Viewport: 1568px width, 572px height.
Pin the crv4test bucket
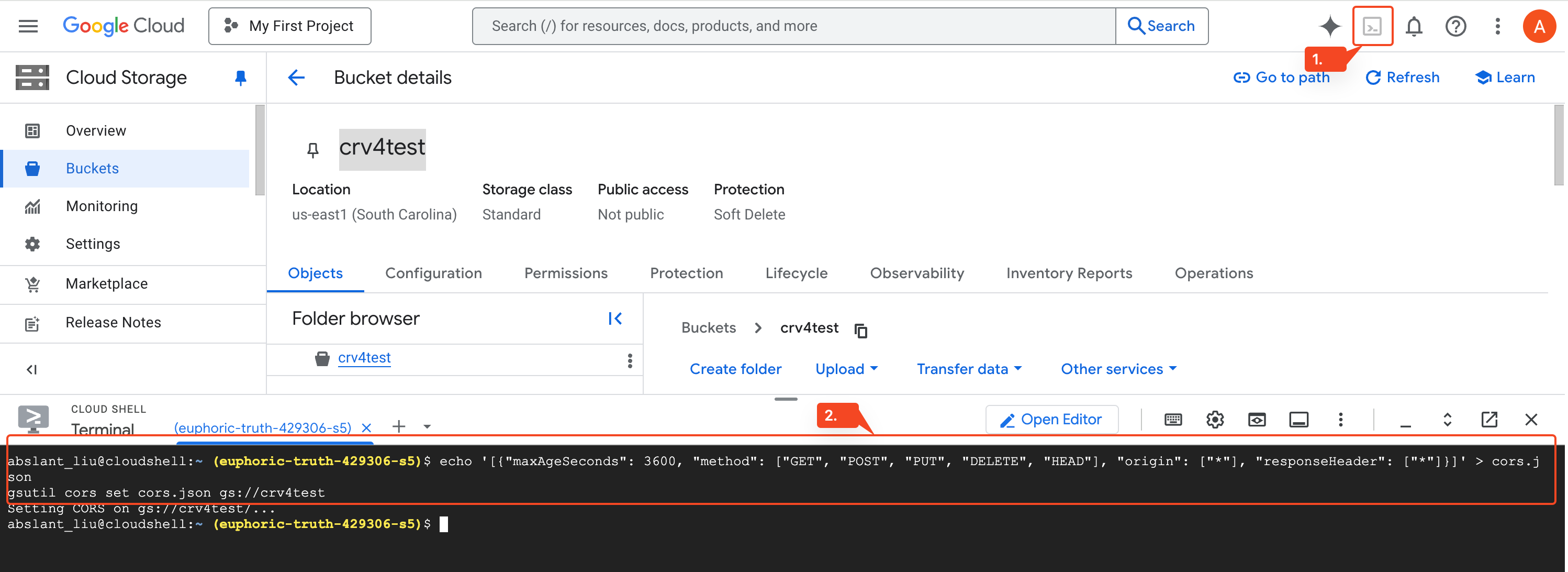click(313, 150)
